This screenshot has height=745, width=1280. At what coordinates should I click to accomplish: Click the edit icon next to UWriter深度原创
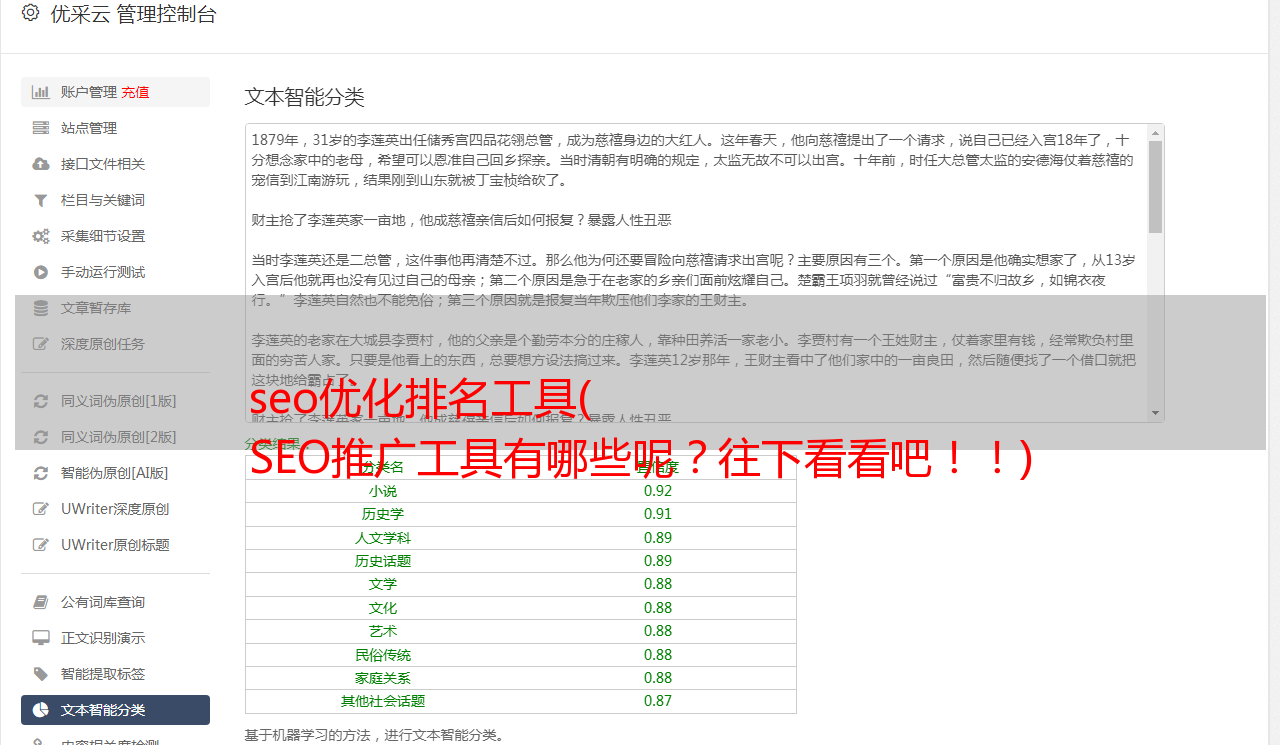[x=40, y=509]
